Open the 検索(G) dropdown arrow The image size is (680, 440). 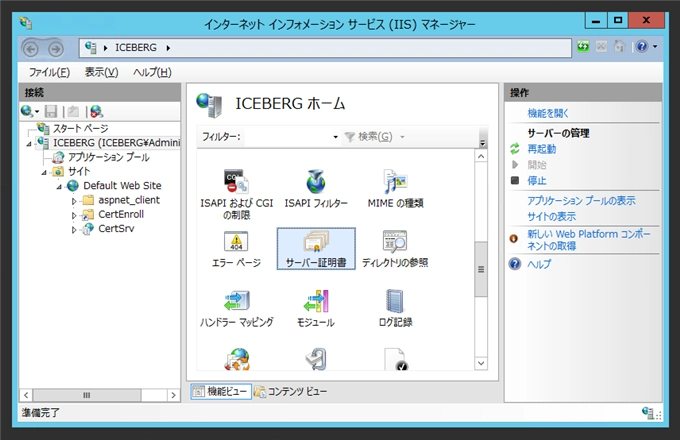[402, 137]
